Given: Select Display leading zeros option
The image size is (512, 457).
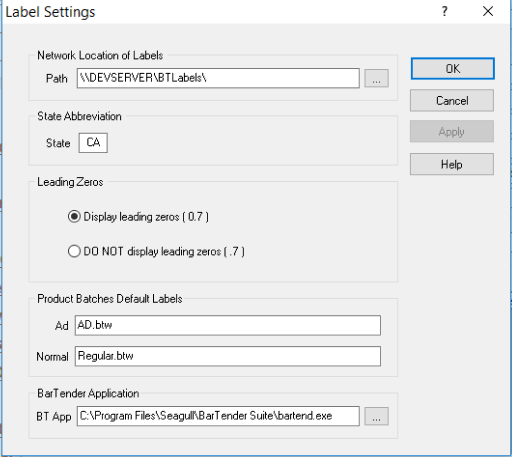Looking at the screenshot, I should pyautogui.click(x=74, y=217).
